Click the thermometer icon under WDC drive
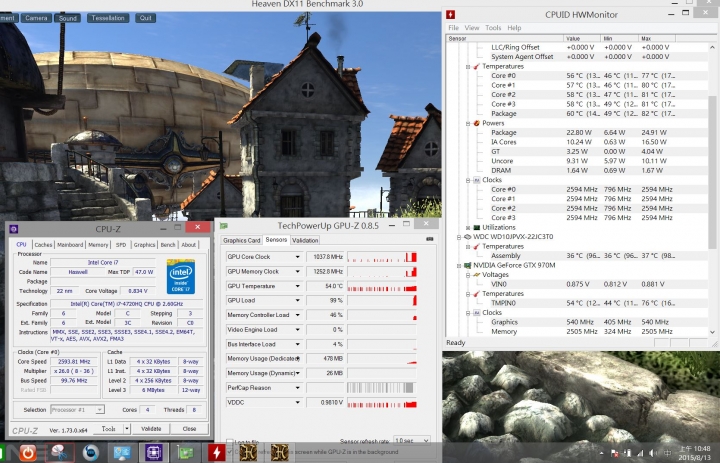The image size is (720, 463). point(477,246)
